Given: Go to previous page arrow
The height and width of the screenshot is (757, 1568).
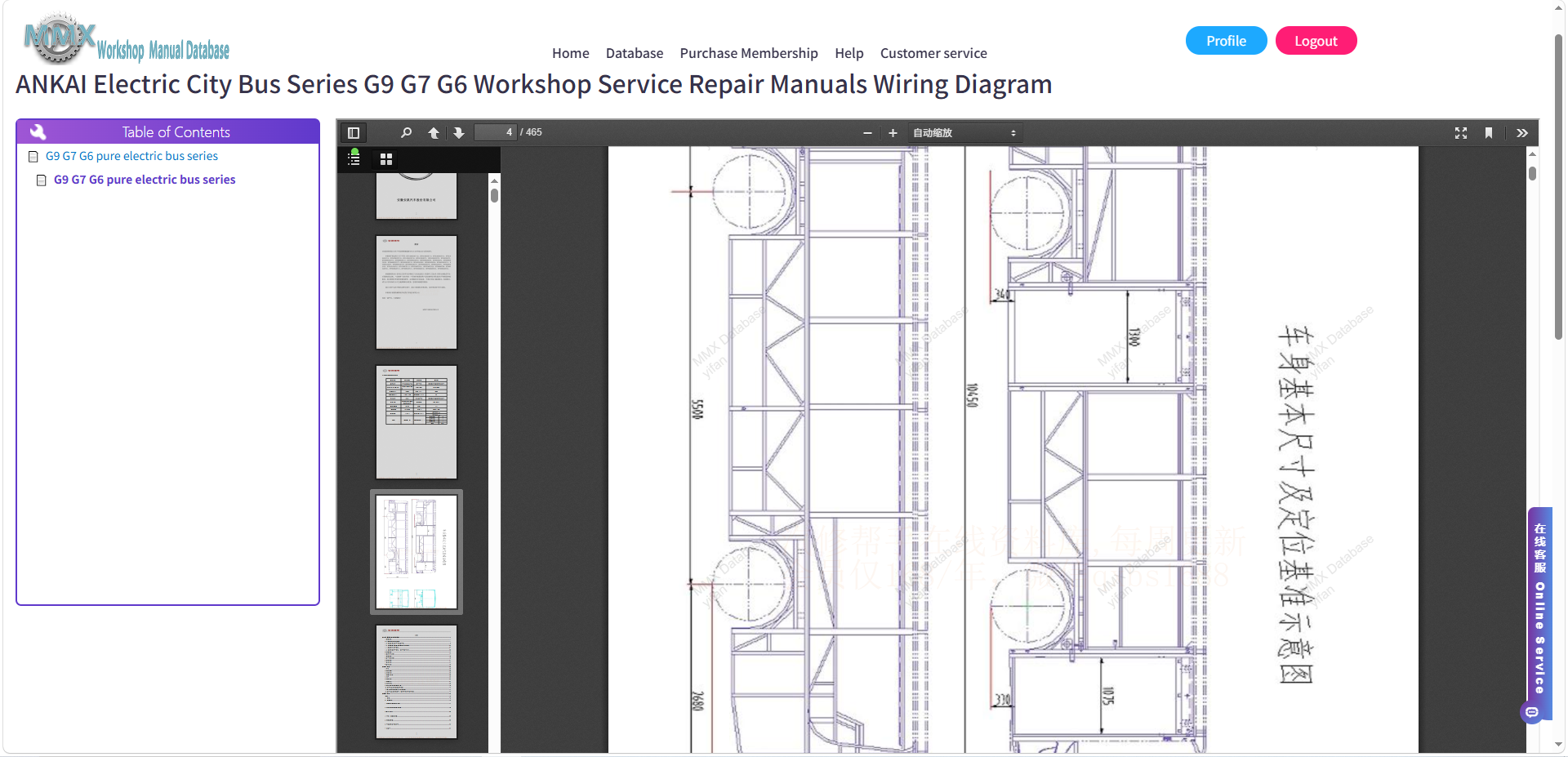Looking at the screenshot, I should pos(434,132).
